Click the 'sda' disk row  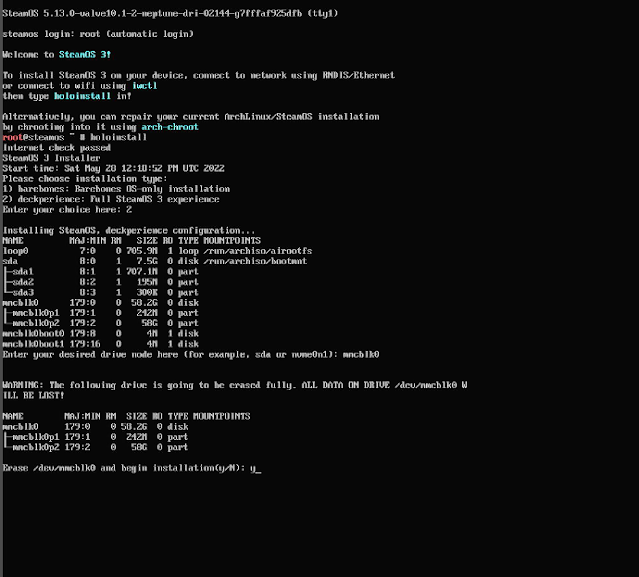point(155,261)
